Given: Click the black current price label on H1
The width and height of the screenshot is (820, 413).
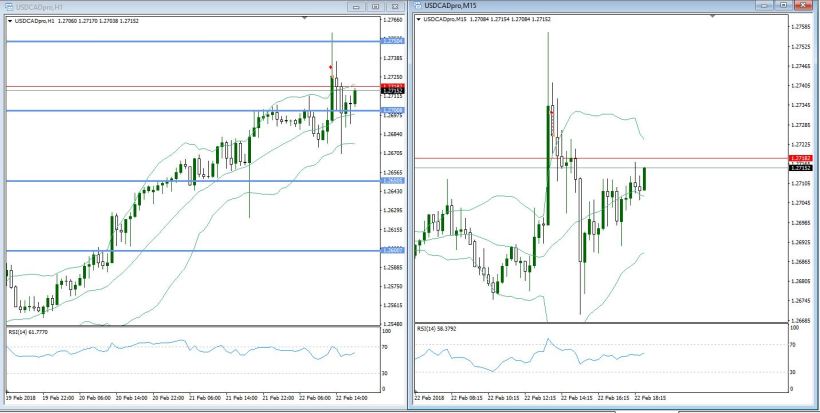Looking at the screenshot, I should [x=393, y=91].
